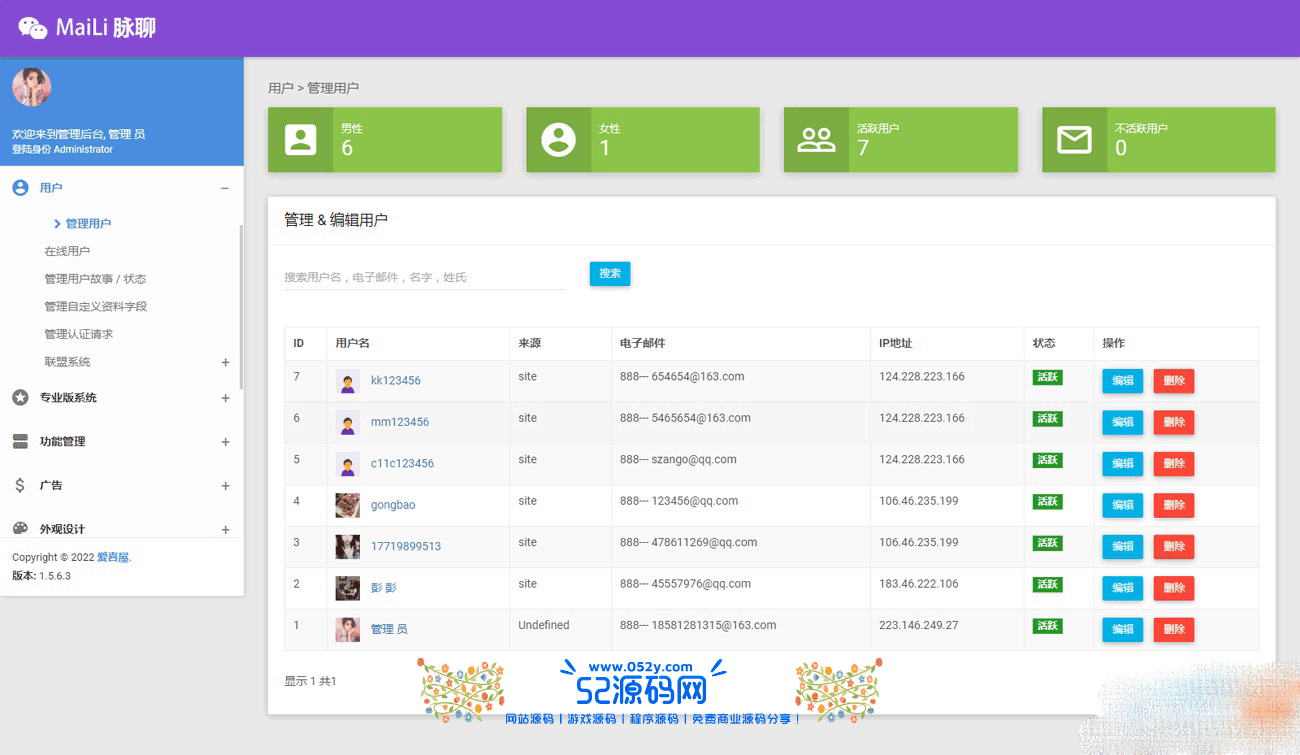Viewport: 1300px width, 755px height.
Task: Expand the 联盟系统 submenu
Action: [x=225, y=362]
